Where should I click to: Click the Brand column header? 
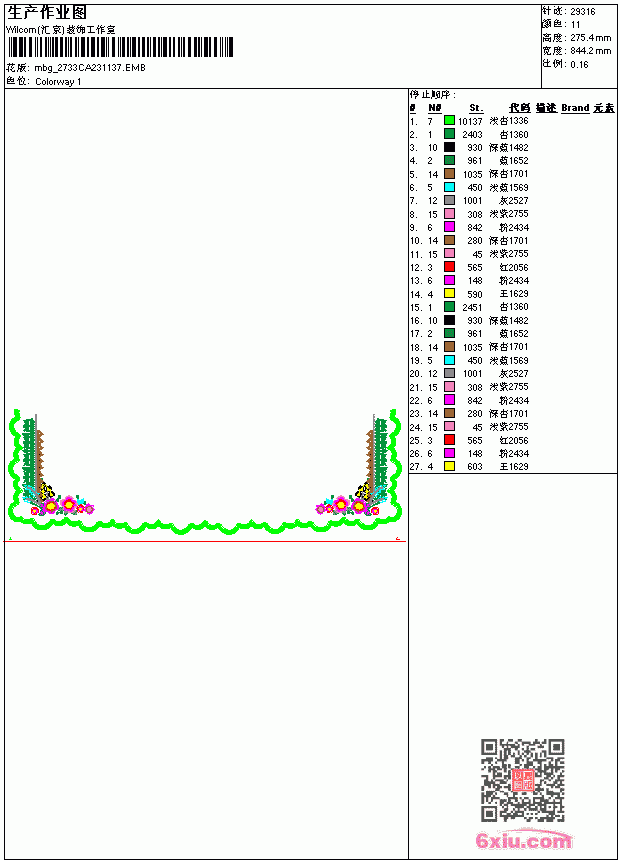pyautogui.click(x=575, y=108)
